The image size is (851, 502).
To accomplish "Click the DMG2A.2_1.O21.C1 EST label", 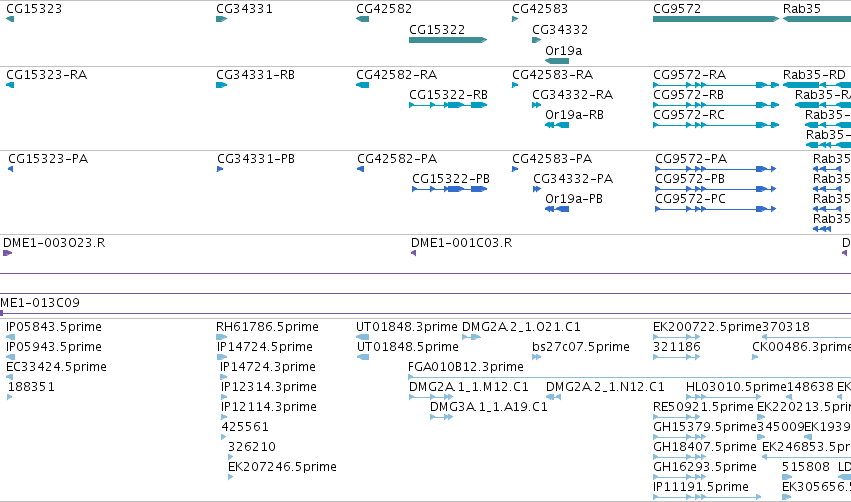I will click(x=521, y=327).
